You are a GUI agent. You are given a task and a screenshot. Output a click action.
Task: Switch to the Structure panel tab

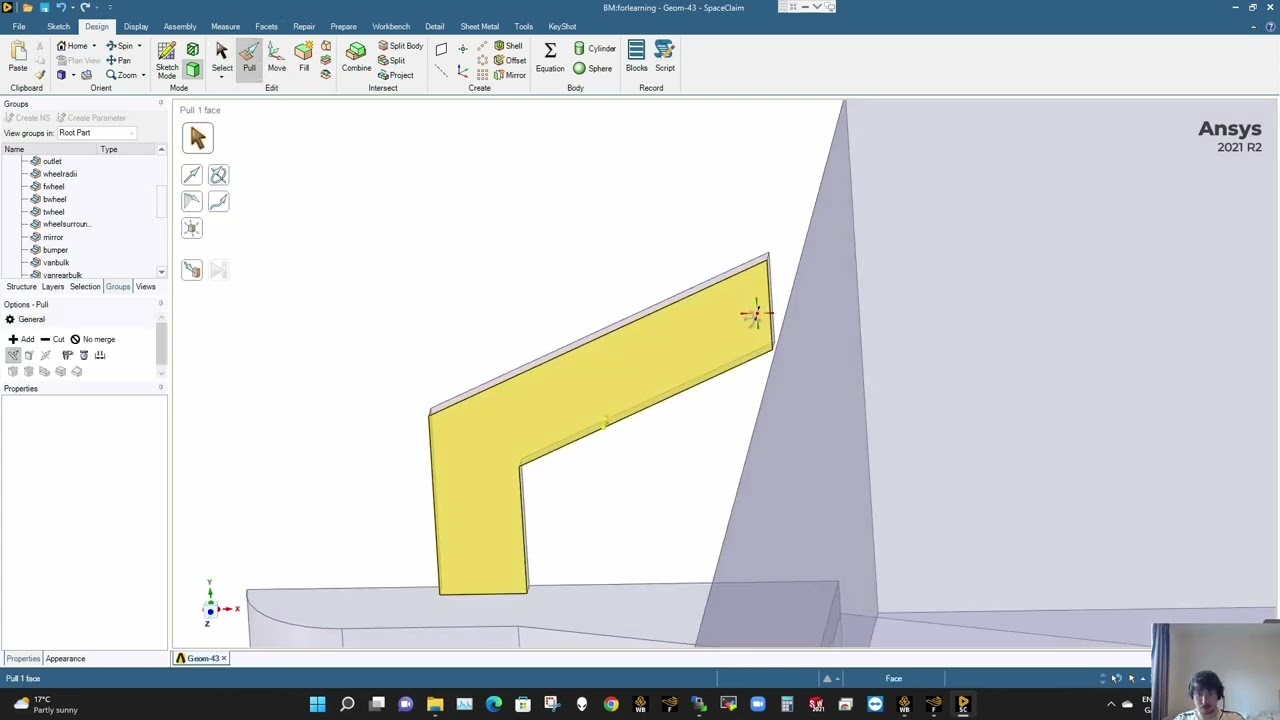coord(21,287)
